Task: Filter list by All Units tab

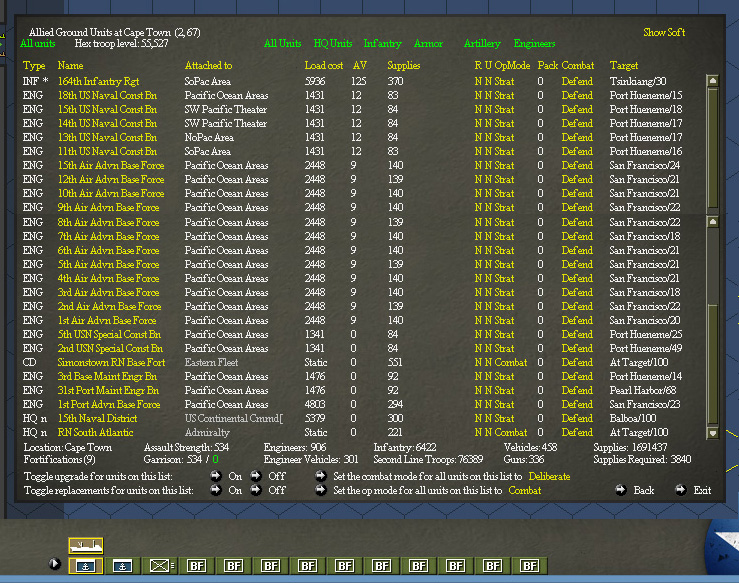Action: [282, 43]
